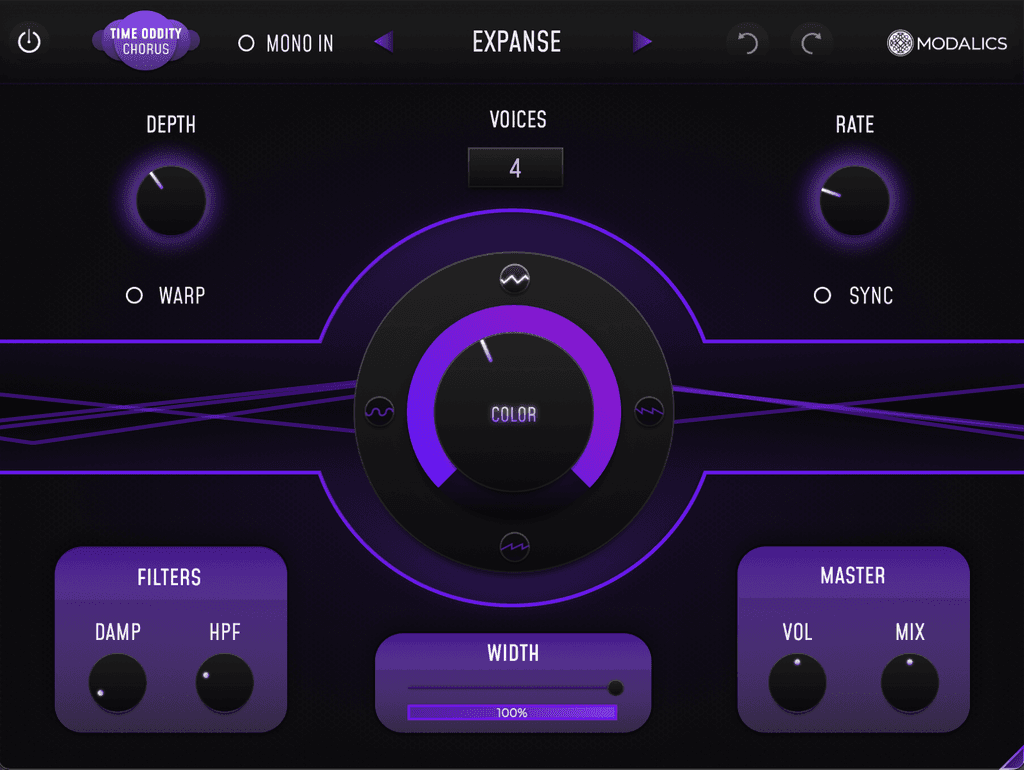This screenshot has width=1024, height=770.
Task: Go to the next preset with right arrow
Action: [642, 42]
